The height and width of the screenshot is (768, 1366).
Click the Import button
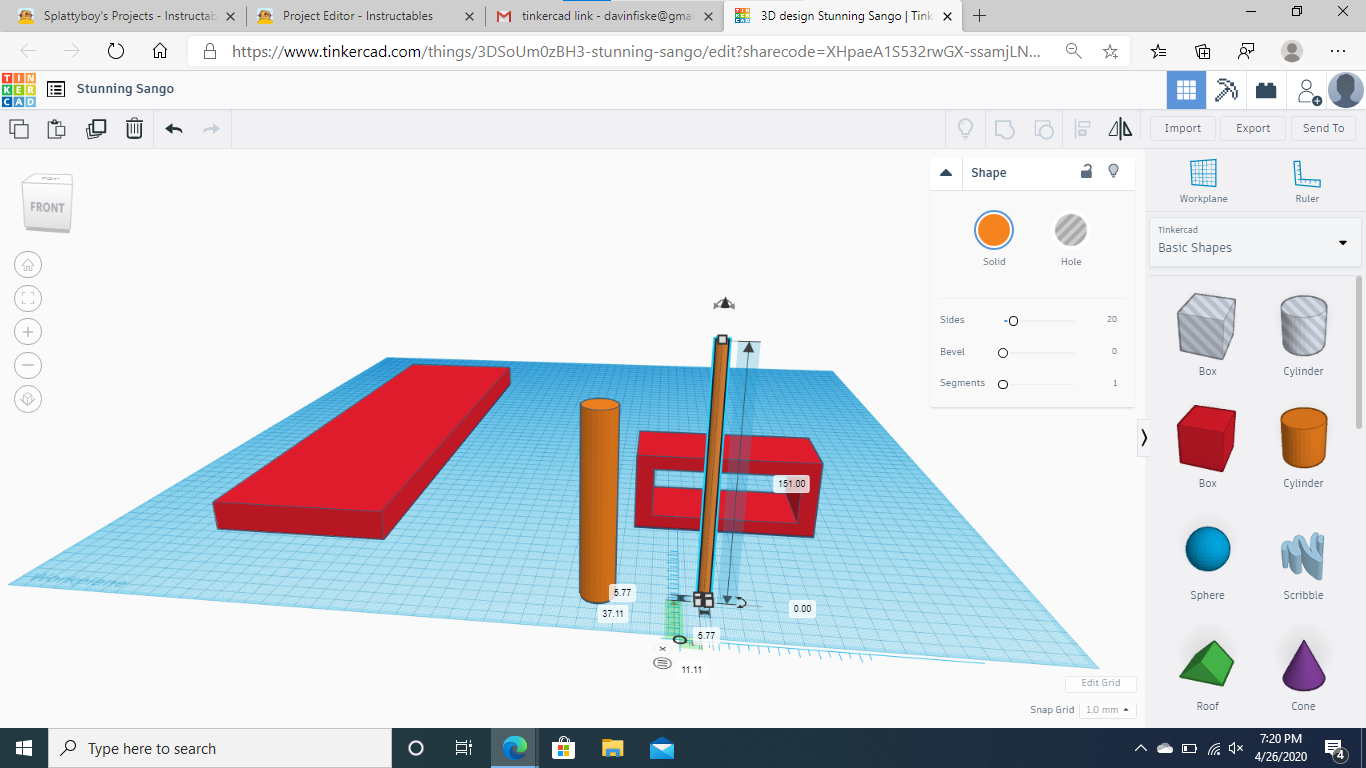click(1183, 128)
